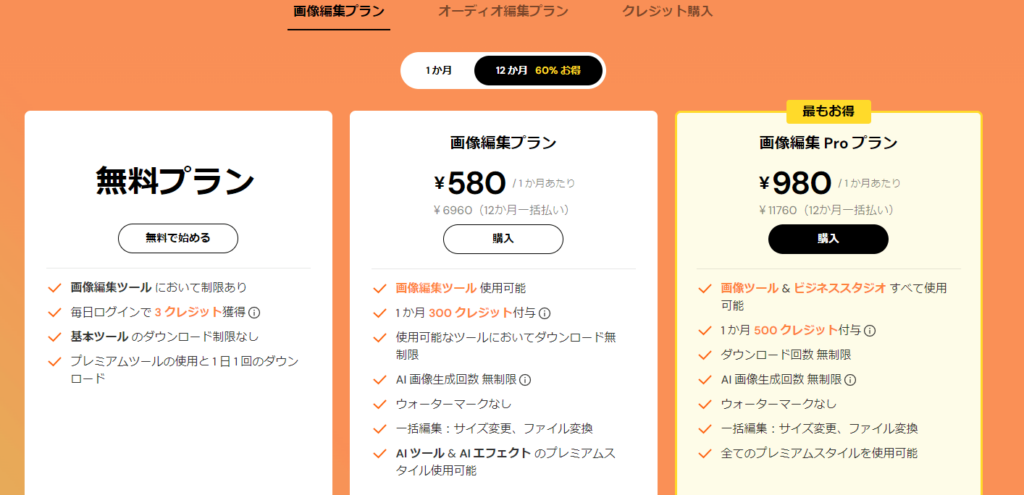Click checkmark beside 画像編集ツール 使用可能

(379, 288)
